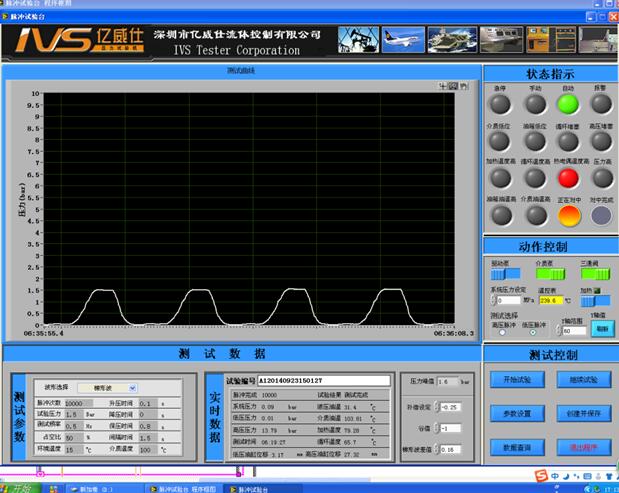Click the red 热电偶温度高 indicator
Screen dimensions: 619x493
(568, 177)
